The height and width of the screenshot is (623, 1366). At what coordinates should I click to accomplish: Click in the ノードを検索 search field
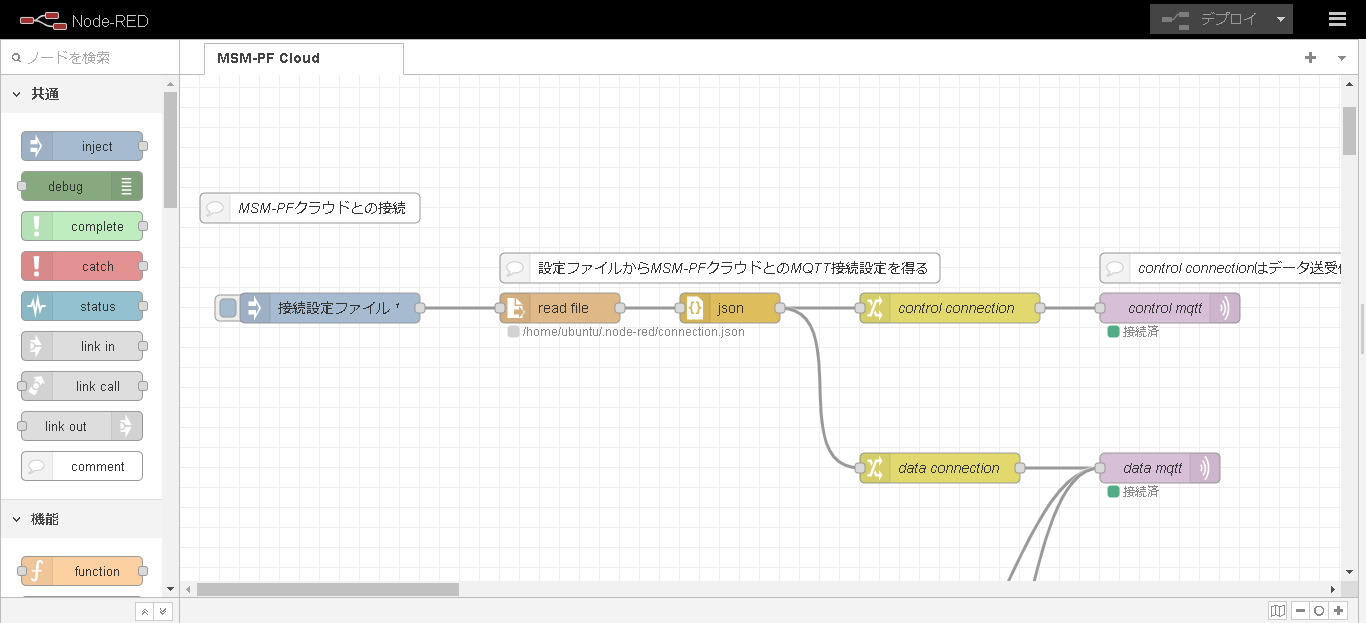(90, 58)
